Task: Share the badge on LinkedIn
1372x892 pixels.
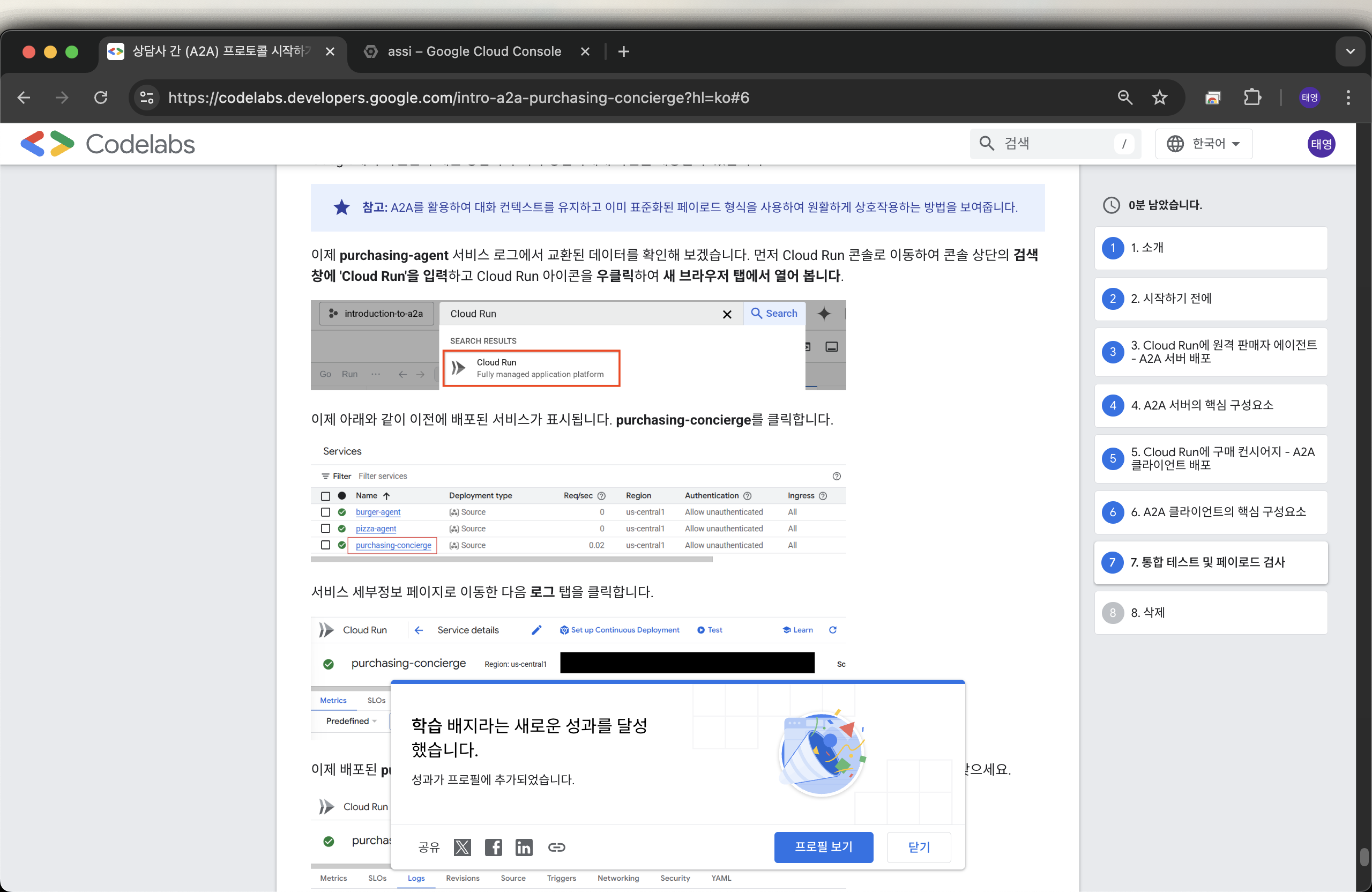Action: click(x=524, y=847)
